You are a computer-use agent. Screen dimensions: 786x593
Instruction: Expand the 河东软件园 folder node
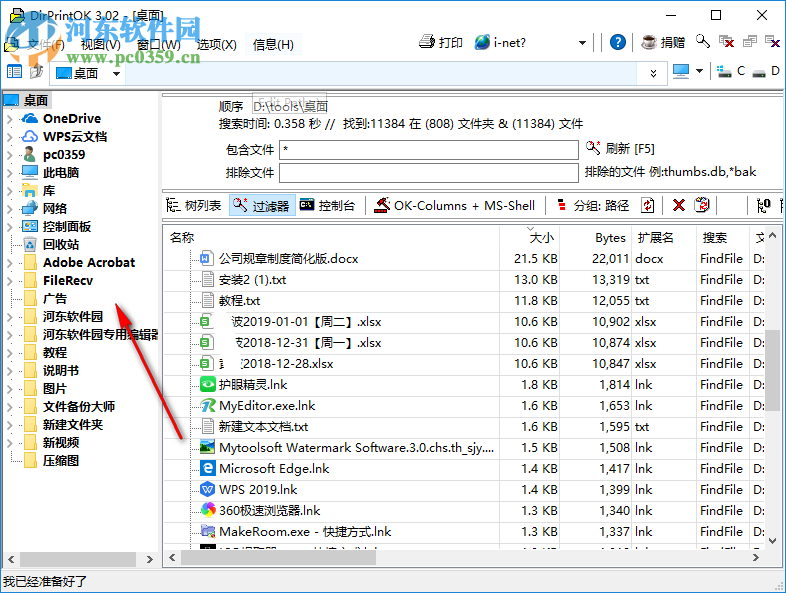click(10, 317)
